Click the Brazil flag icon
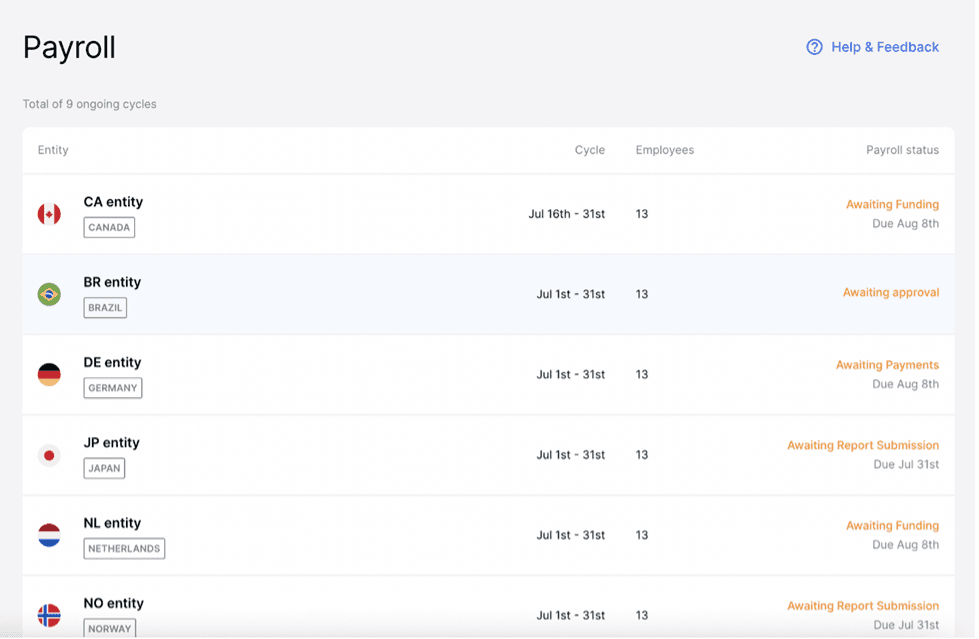Viewport: 979px width, 639px height. [x=49, y=294]
